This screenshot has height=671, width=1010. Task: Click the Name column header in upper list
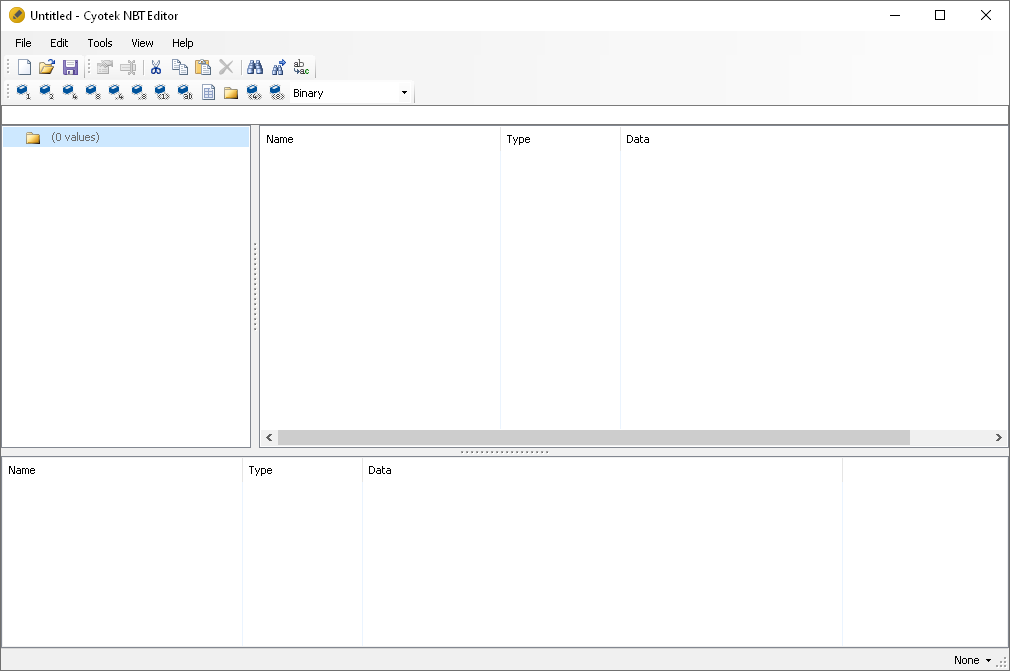point(380,139)
